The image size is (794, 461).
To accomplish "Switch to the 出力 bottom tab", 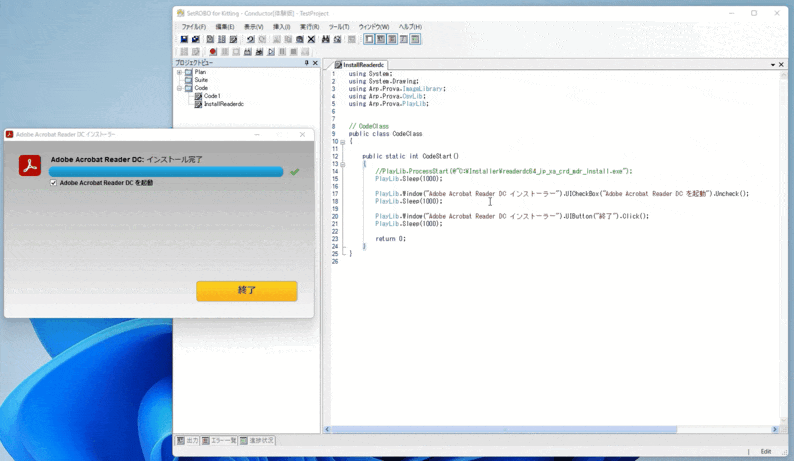I will [x=187, y=440].
